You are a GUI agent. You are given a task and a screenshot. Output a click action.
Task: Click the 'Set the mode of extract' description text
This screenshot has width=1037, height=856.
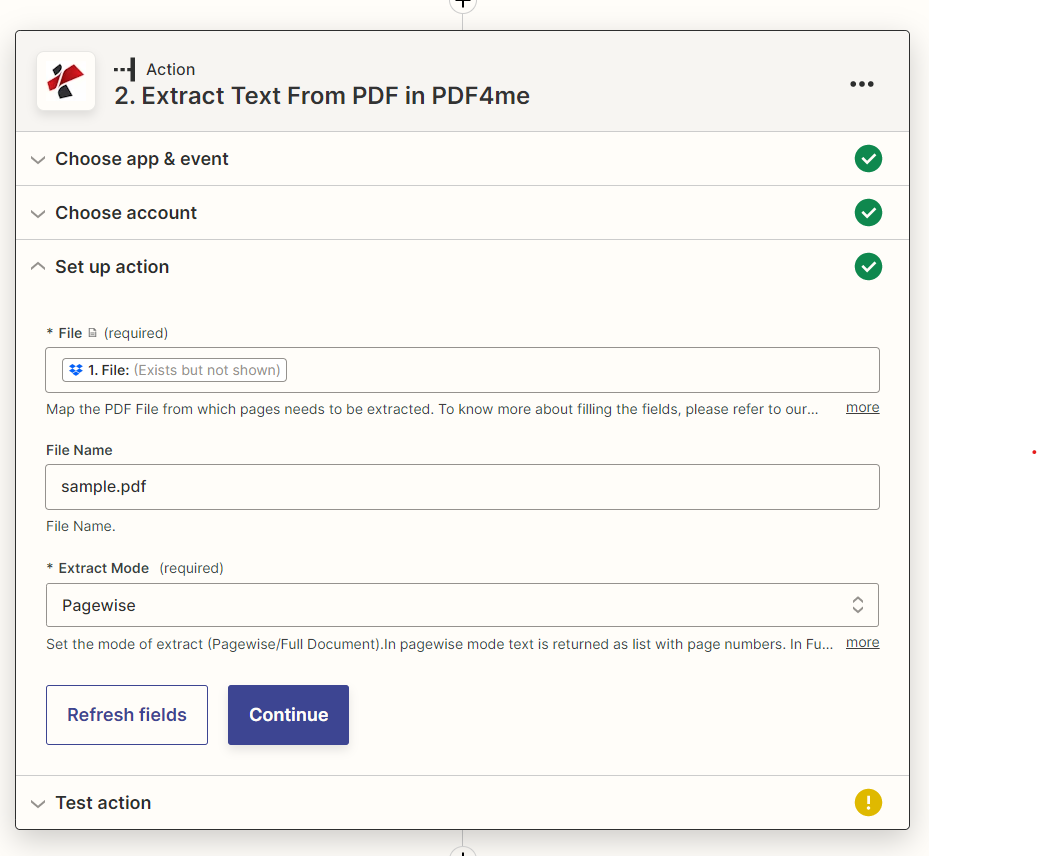439,644
